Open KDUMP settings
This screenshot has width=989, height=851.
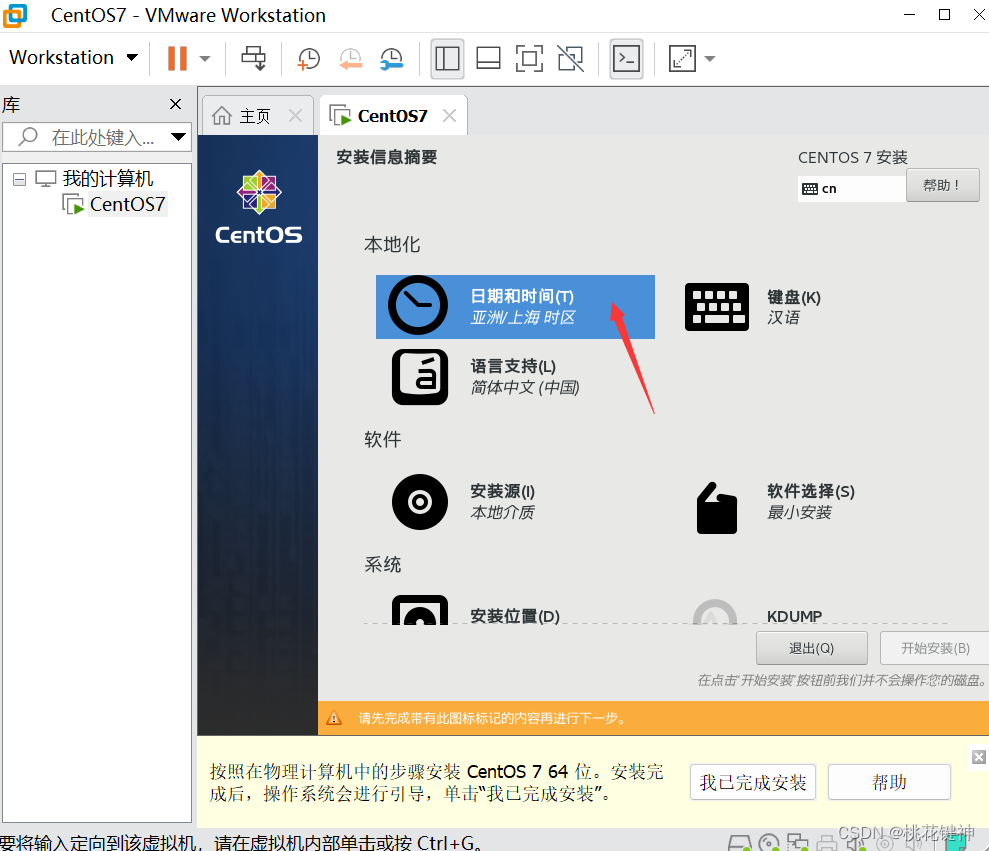click(793, 616)
